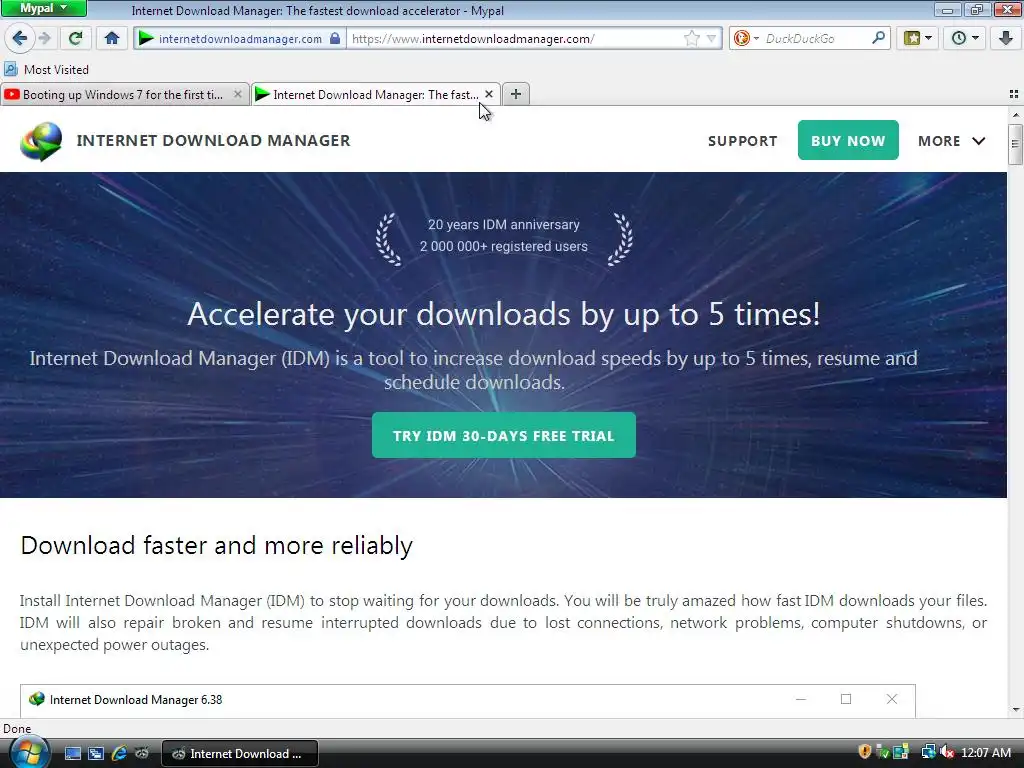
Task: Select the Internet Download taskbar button
Action: click(239, 754)
